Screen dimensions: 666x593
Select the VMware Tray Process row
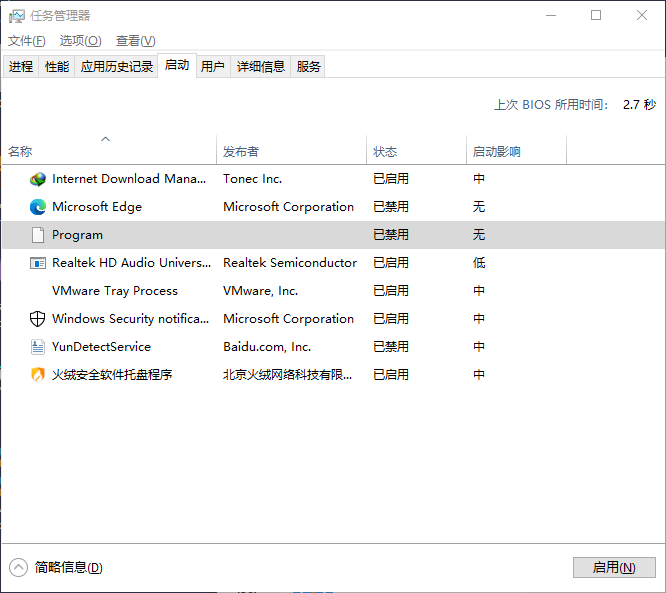[x=115, y=291]
